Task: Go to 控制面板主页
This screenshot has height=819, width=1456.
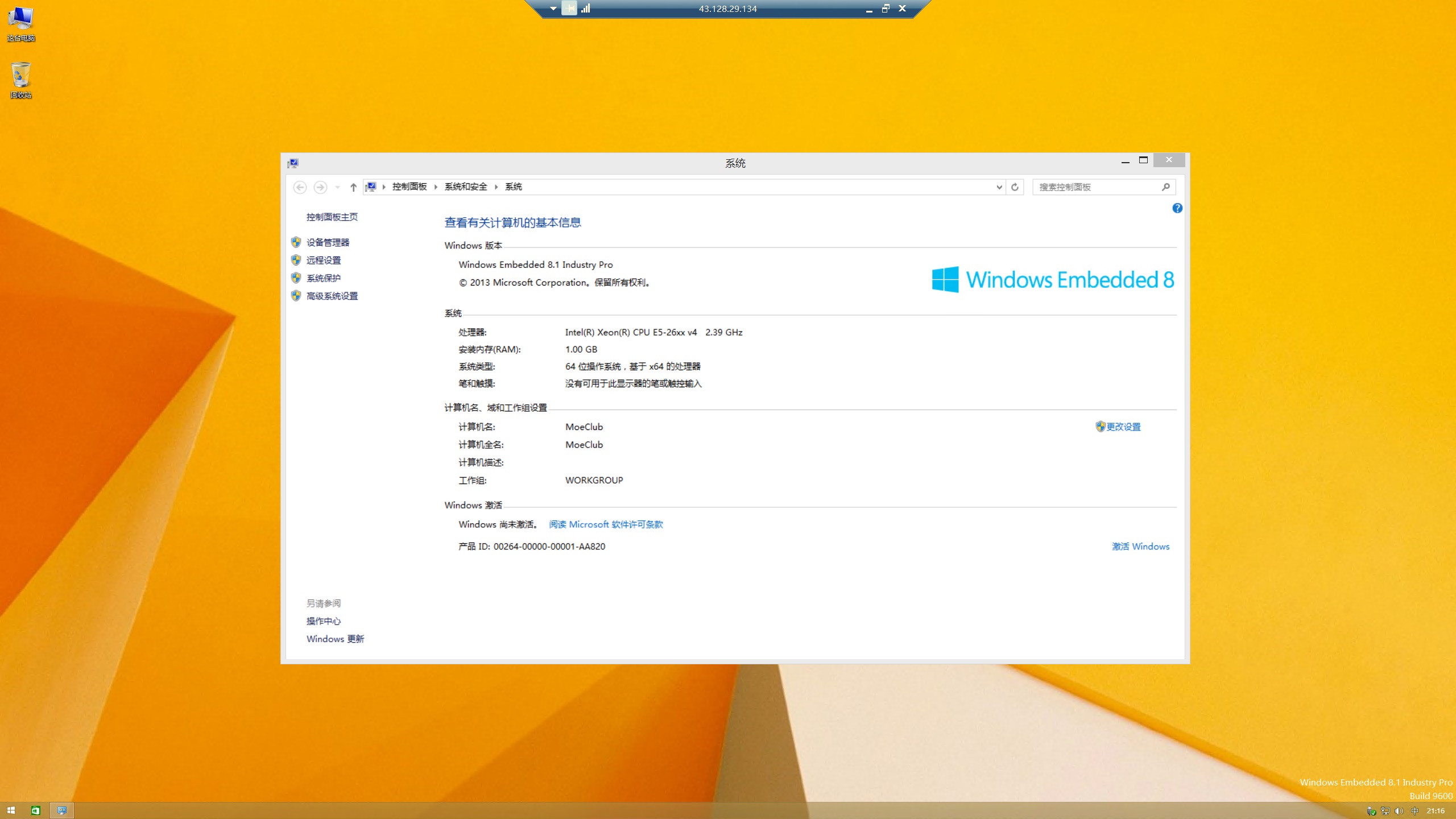Action: tap(332, 217)
